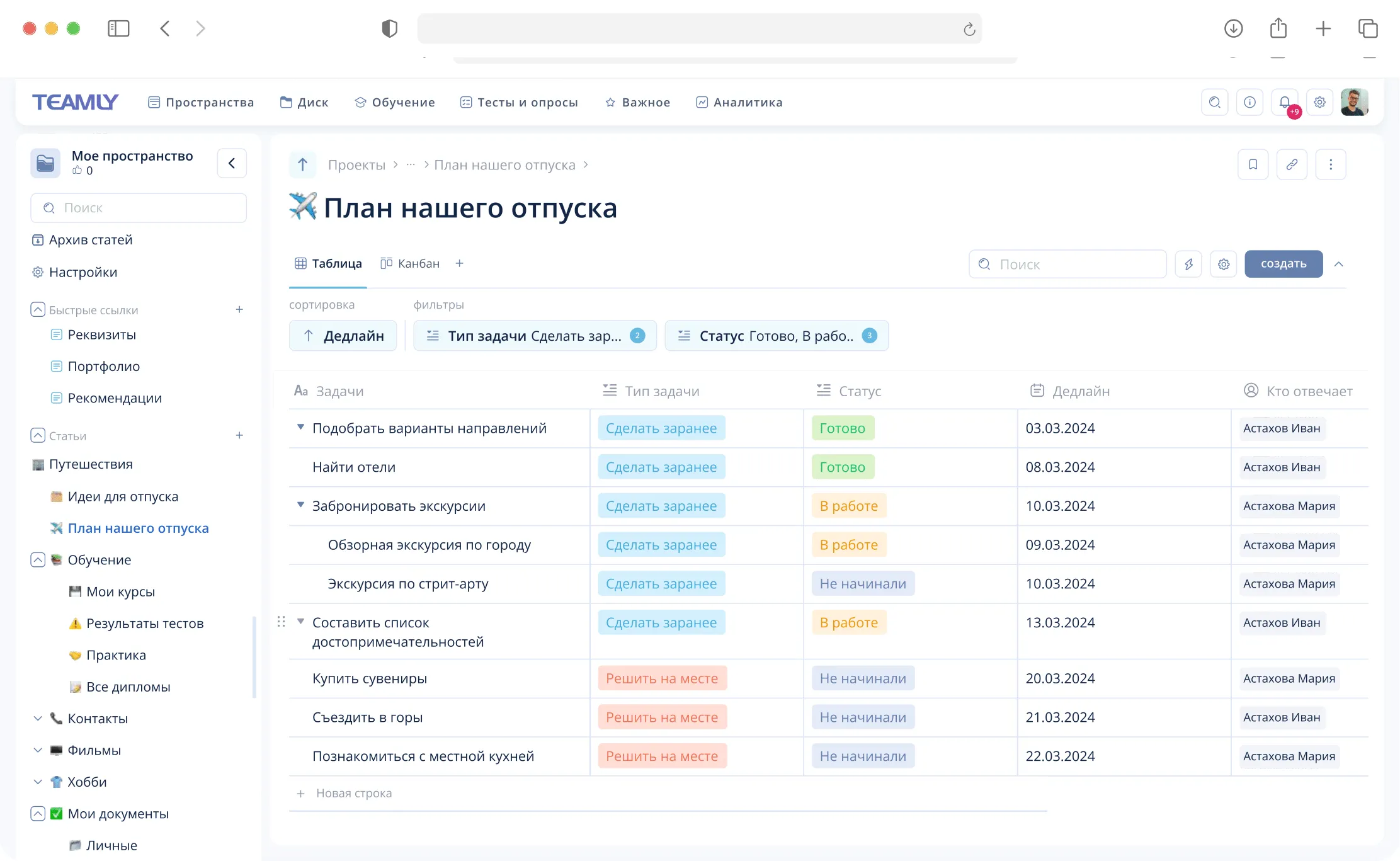Open new tab with Safari plus icon
Screen dimensions: 1400x861
tap(1324, 28)
